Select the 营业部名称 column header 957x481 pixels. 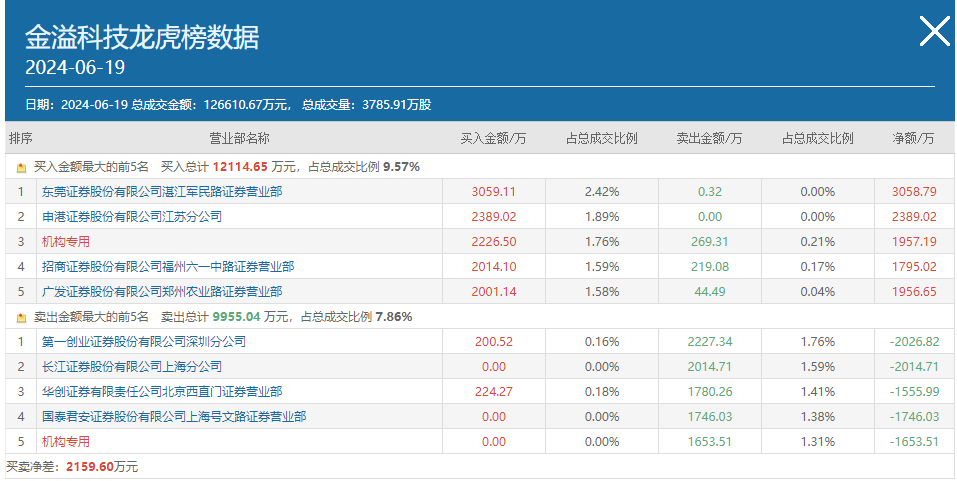[239, 139]
